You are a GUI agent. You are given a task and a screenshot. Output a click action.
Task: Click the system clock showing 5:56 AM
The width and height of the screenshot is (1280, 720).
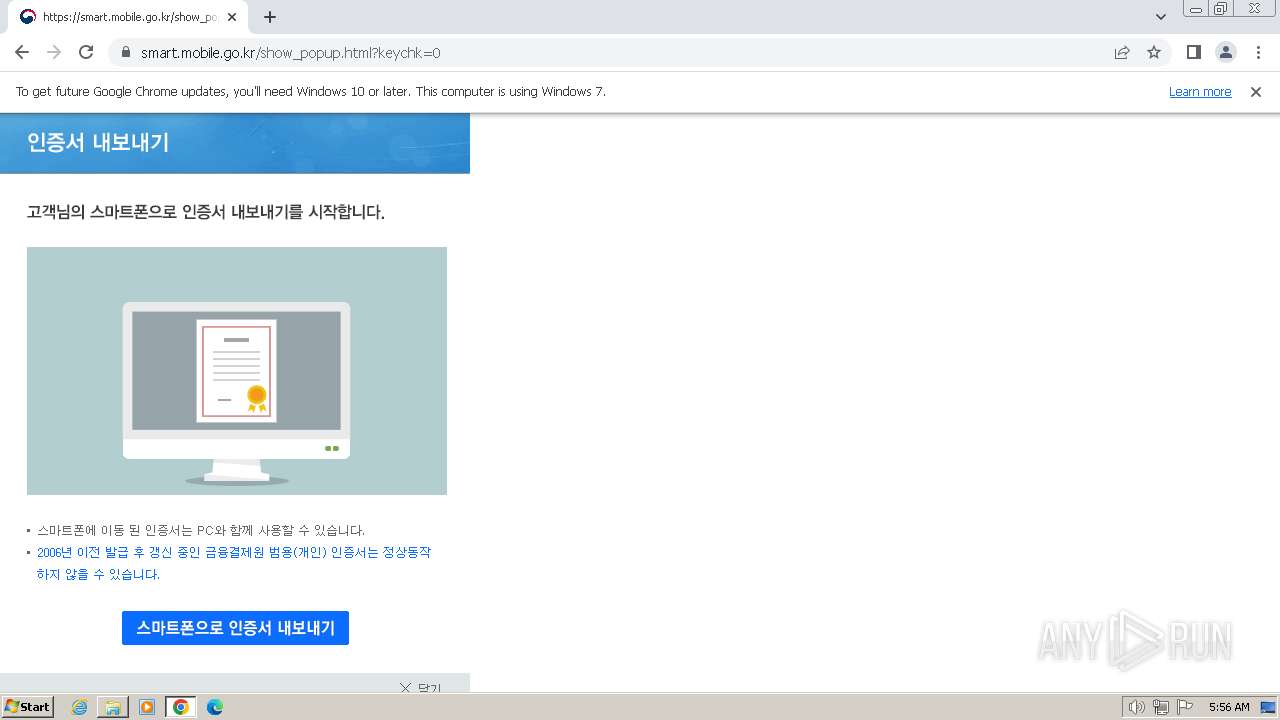[x=1229, y=707]
